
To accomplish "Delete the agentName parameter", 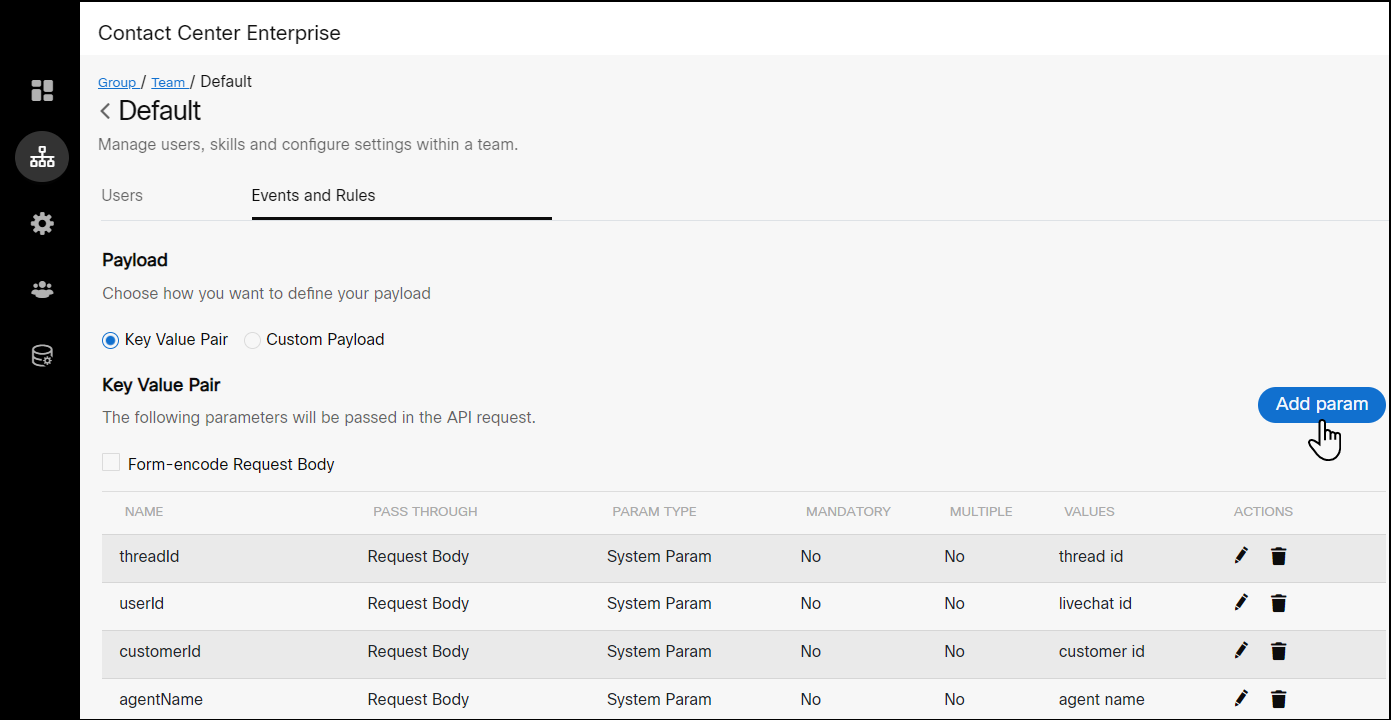I will click(x=1278, y=699).
